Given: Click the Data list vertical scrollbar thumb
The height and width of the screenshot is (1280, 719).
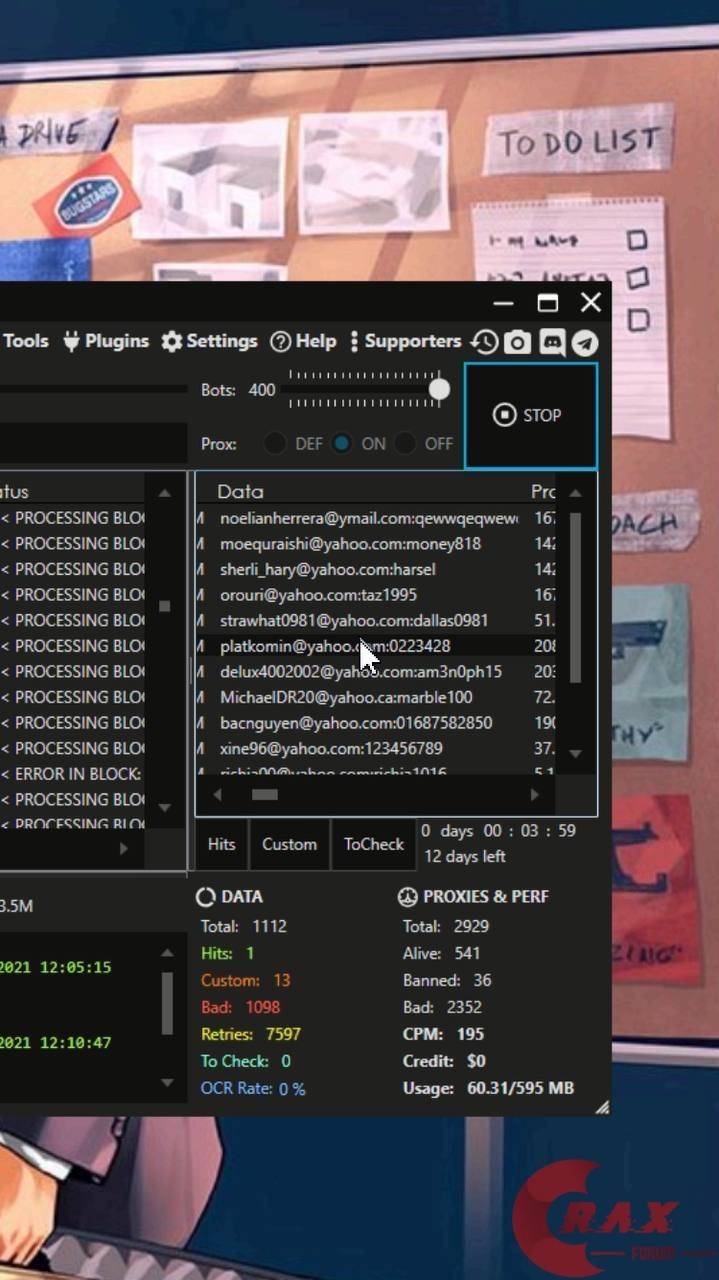Looking at the screenshot, I should coord(575,598).
